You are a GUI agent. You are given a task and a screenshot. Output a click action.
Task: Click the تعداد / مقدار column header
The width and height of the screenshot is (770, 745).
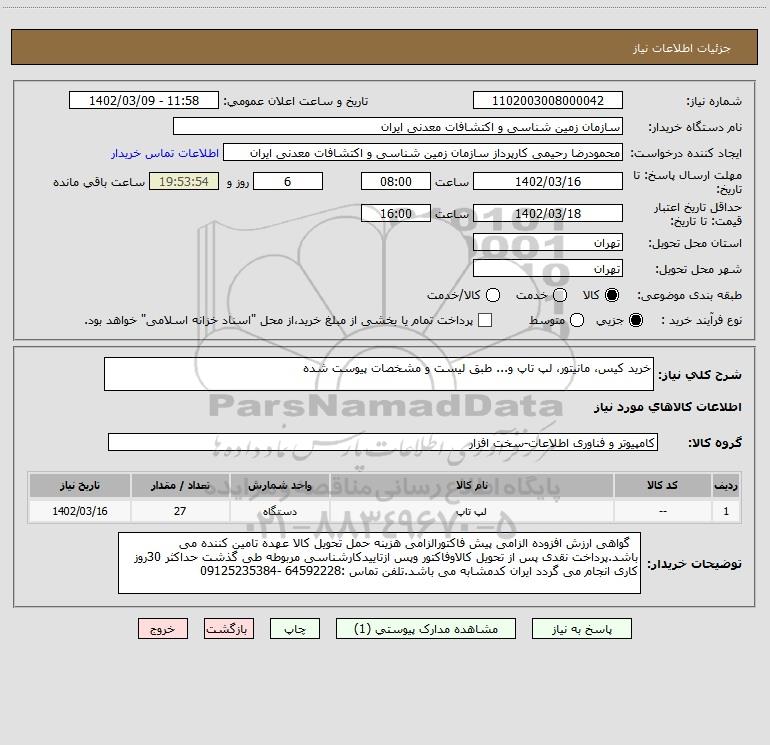(x=180, y=485)
